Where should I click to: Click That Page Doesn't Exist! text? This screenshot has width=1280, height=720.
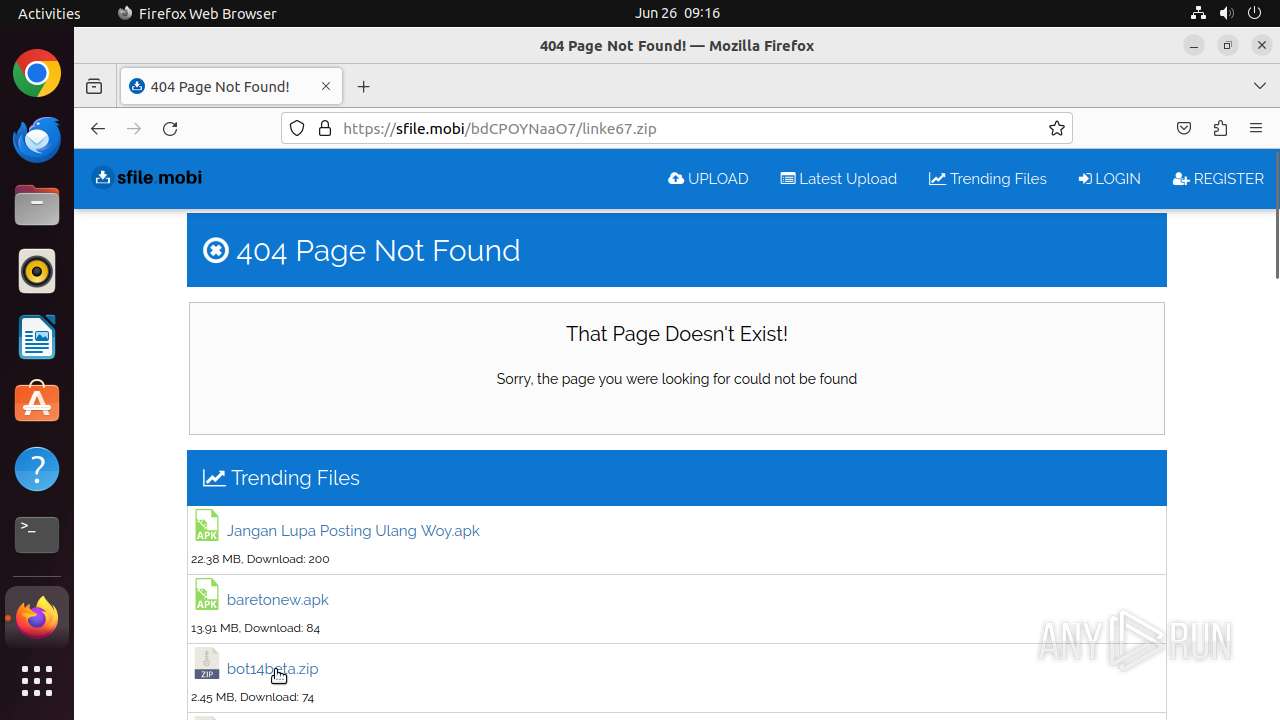pos(677,334)
